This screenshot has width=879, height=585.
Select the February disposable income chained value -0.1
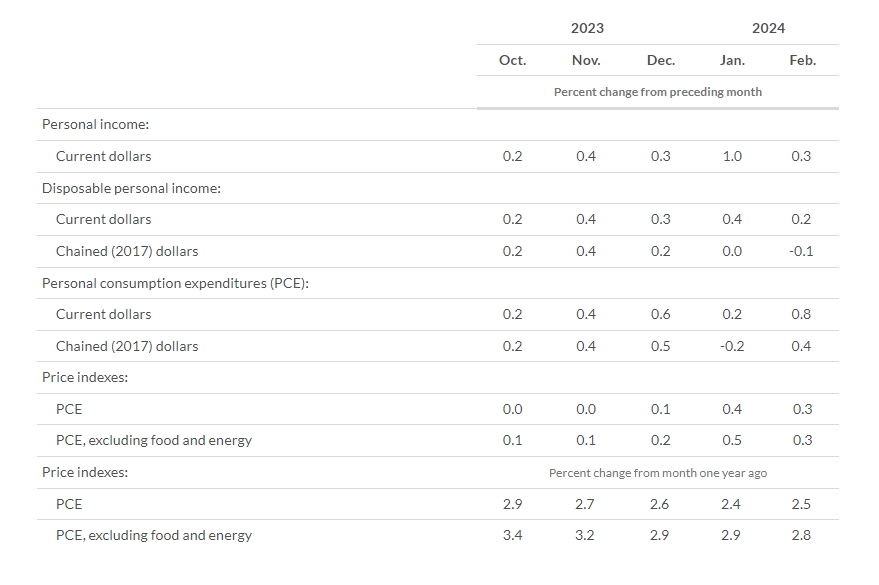coord(800,251)
